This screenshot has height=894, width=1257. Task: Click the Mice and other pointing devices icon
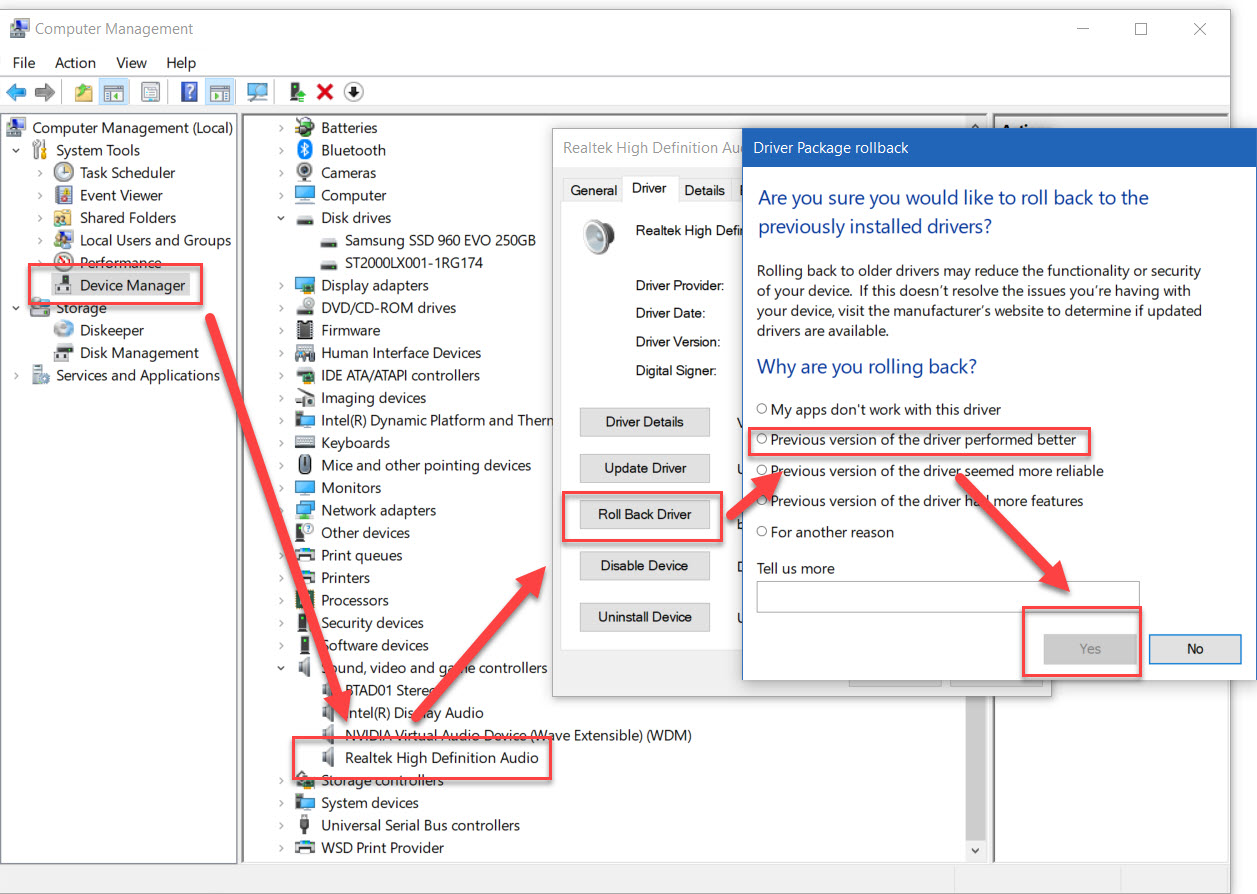305,465
